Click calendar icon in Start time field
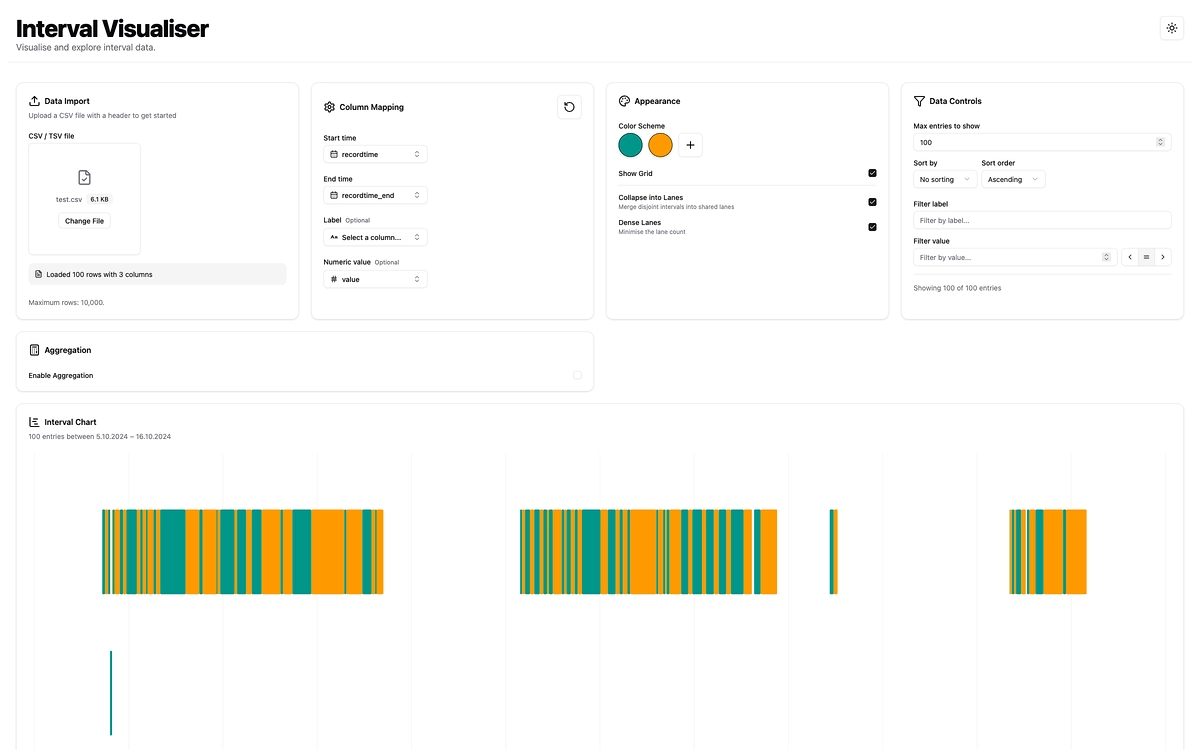Viewport: 1200px width, 750px height. pyautogui.click(x=334, y=154)
